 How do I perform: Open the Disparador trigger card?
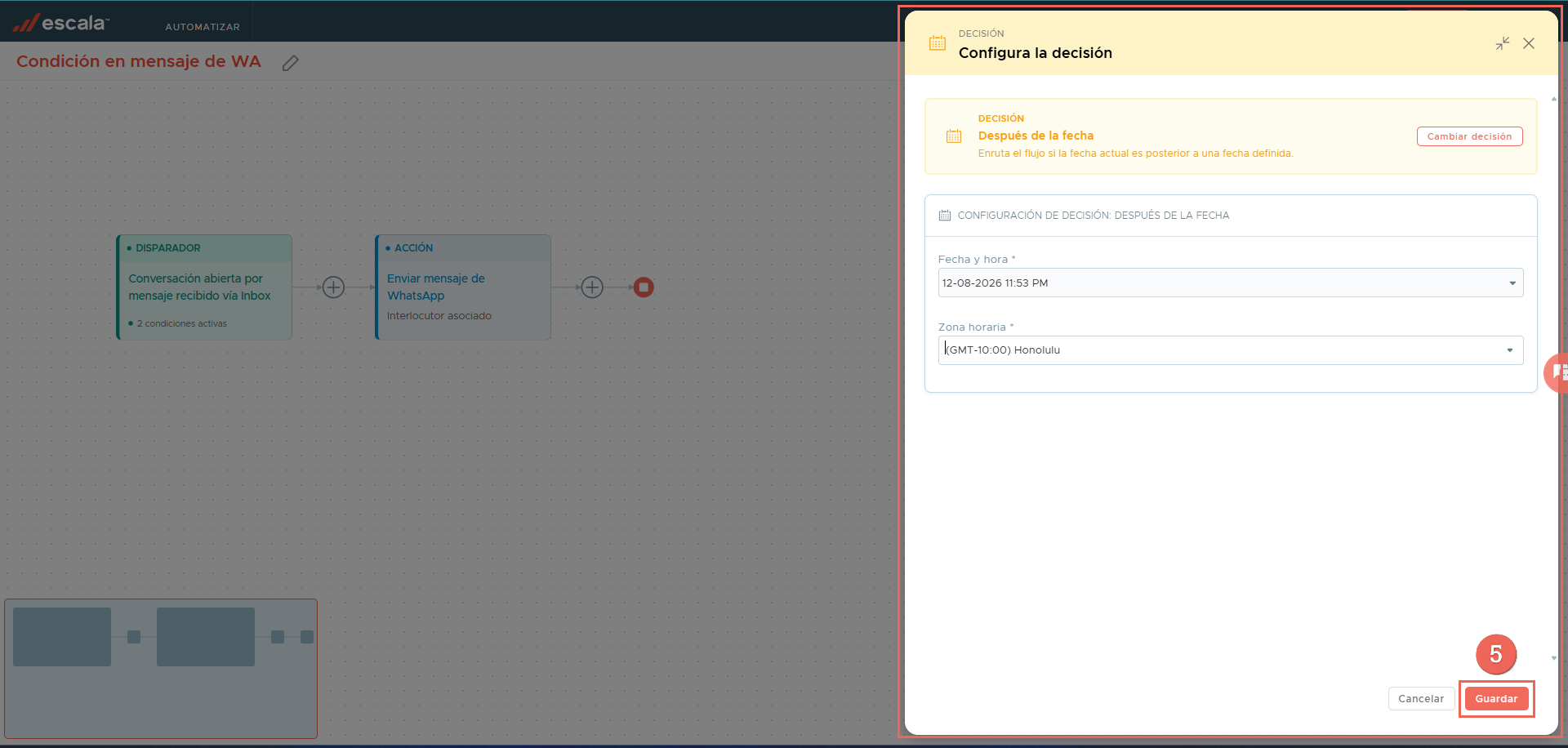click(x=204, y=287)
